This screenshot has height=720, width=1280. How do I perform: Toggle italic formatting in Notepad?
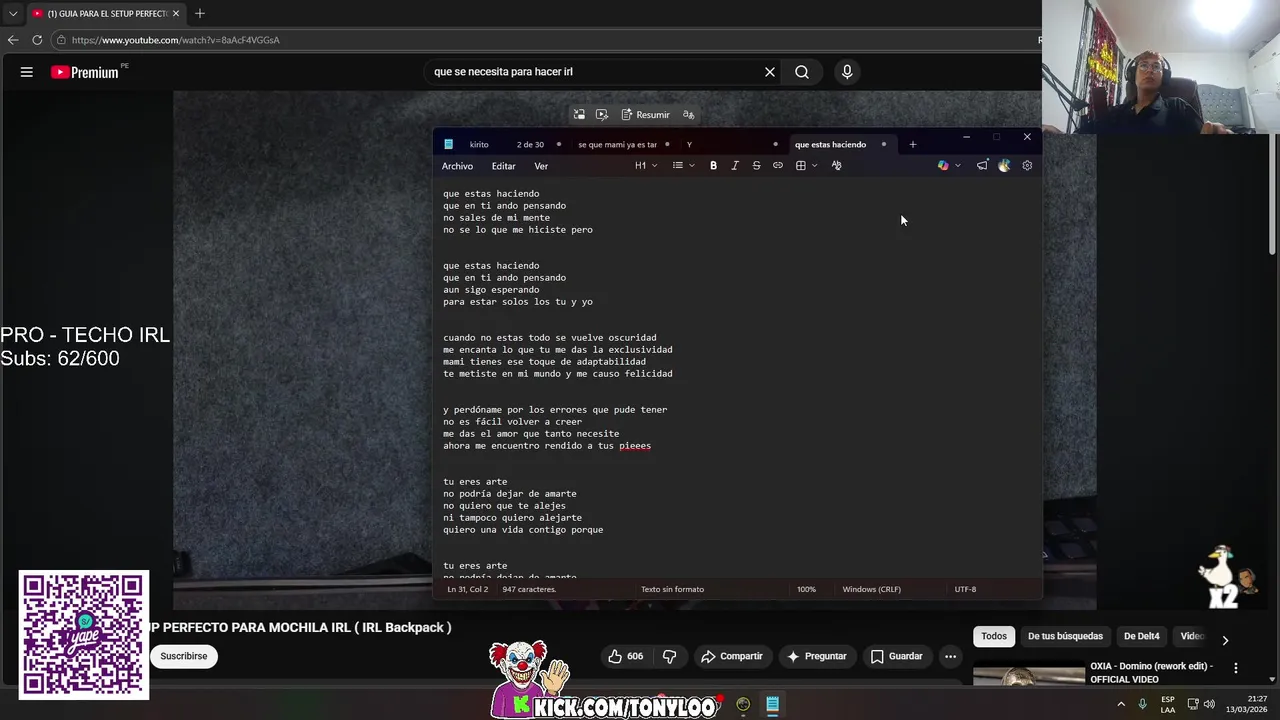(735, 166)
